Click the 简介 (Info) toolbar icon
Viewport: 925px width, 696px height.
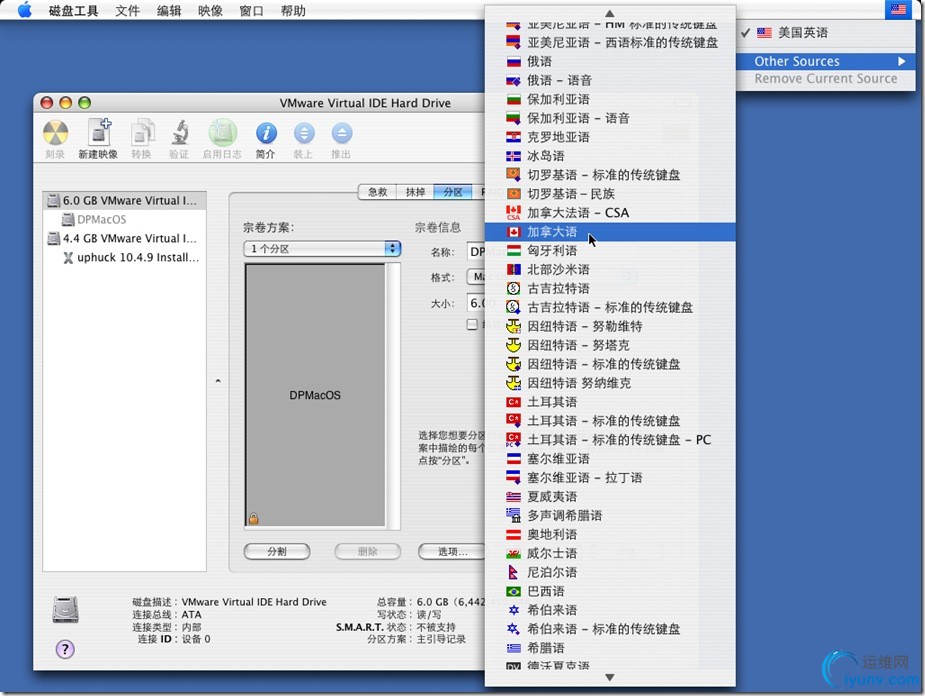pyautogui.click(x=265, y=134)
